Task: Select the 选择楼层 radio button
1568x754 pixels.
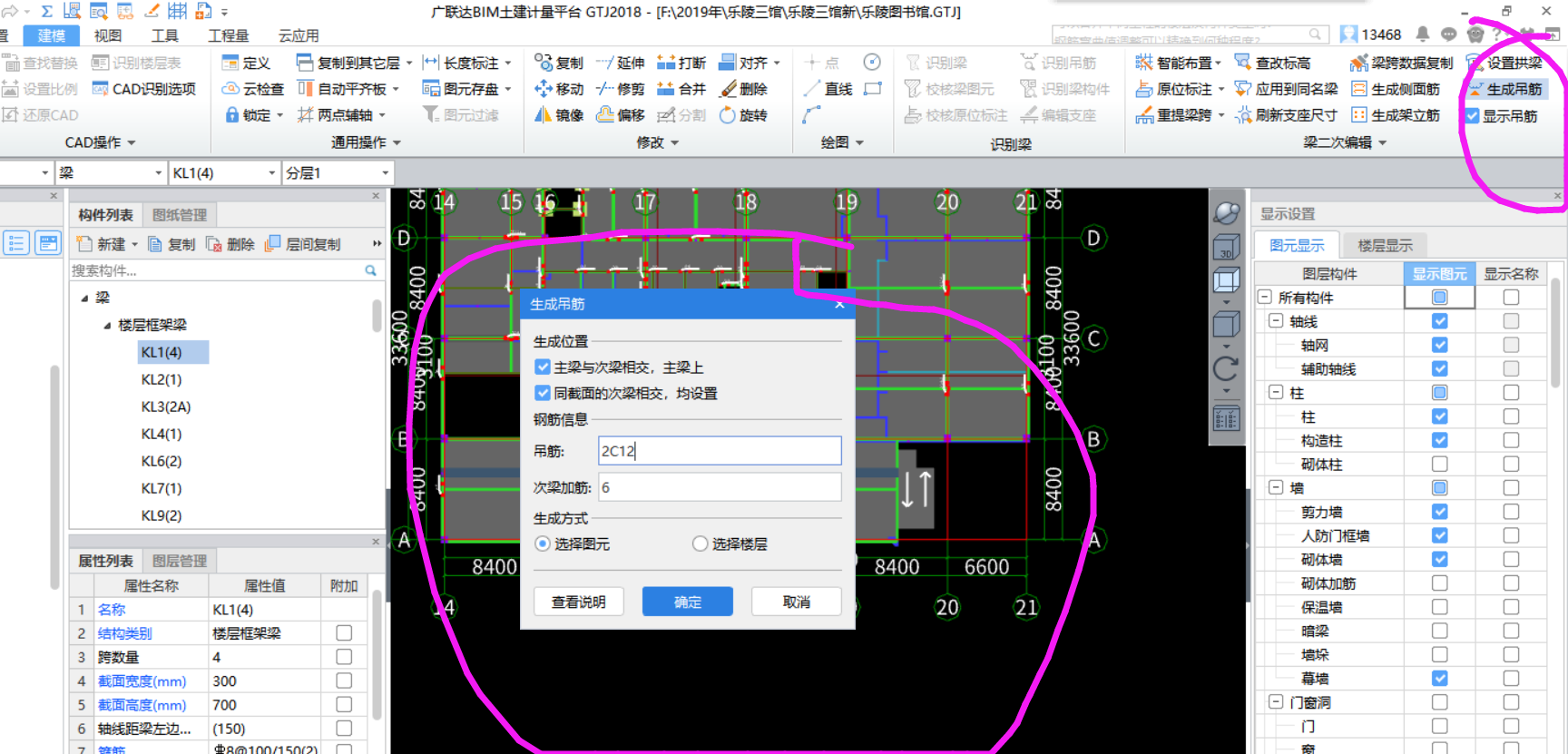Action: [x=700, y=543]
